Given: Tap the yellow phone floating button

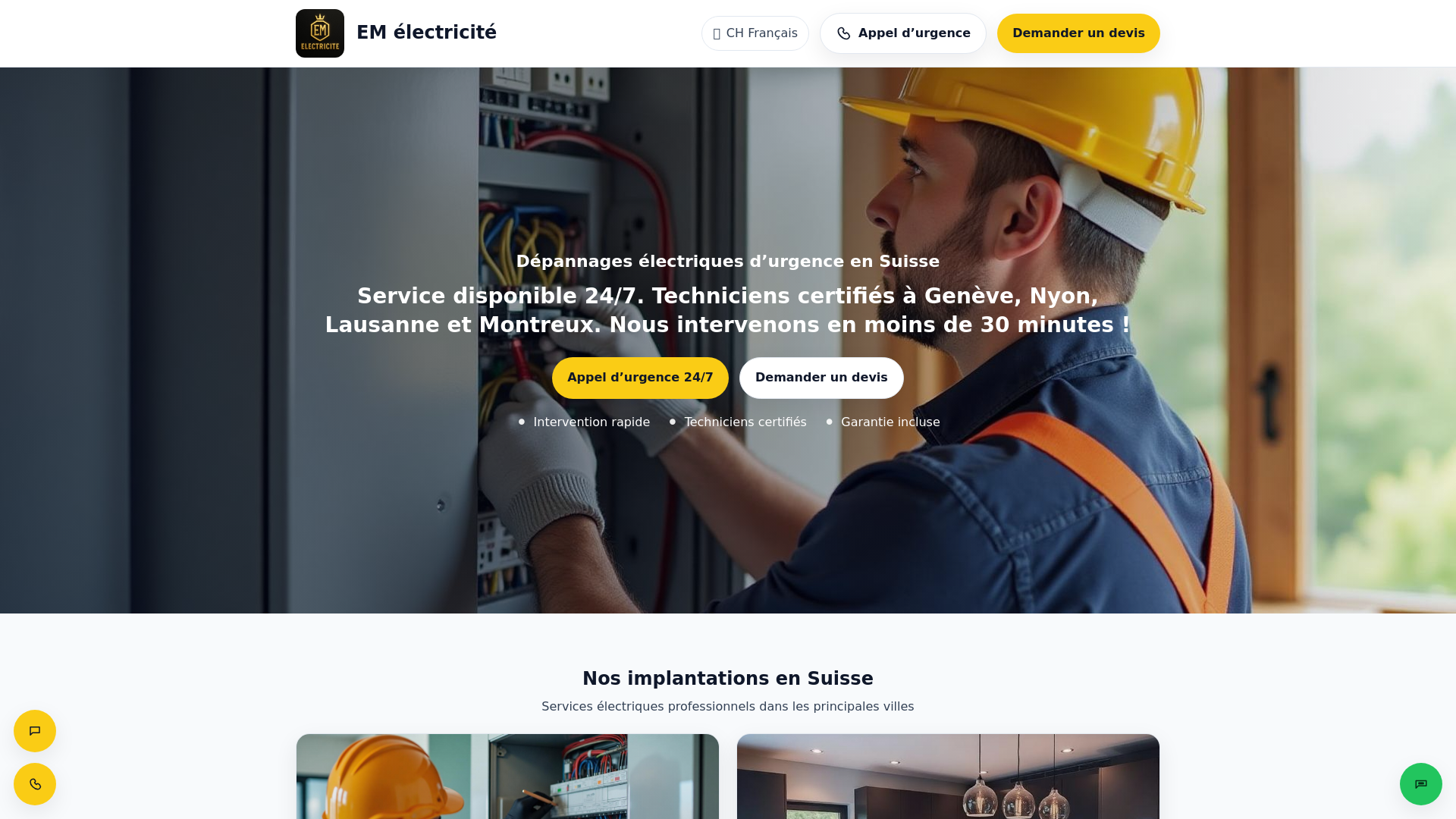Looking at the screenshot, I should [35, 784].
